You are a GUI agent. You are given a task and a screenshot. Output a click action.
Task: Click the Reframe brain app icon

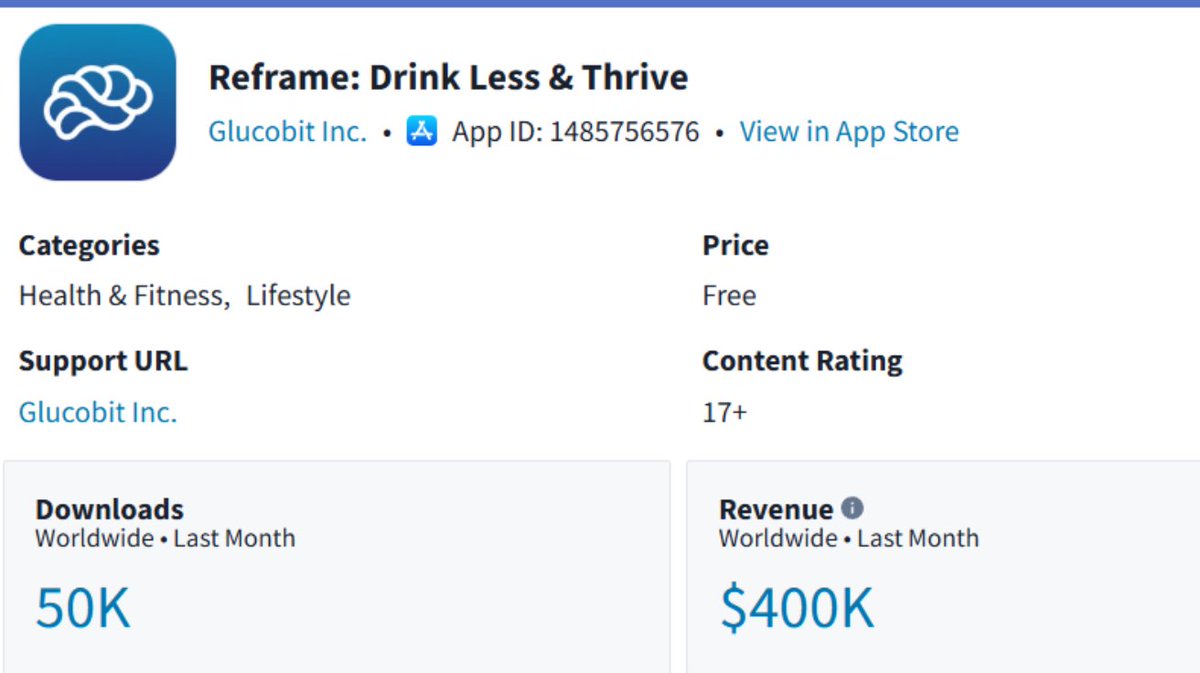[98, 102]
